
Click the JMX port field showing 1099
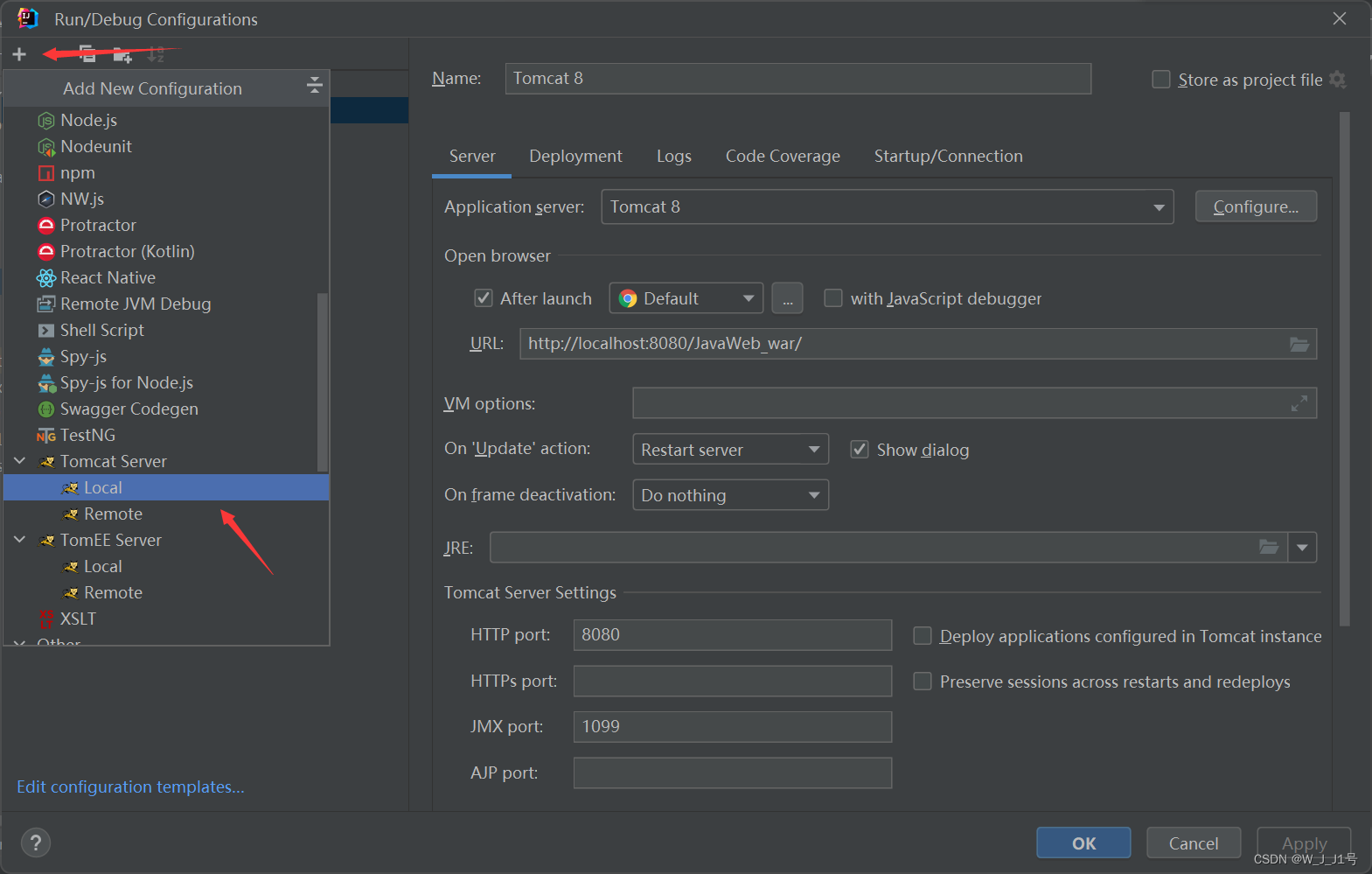(x=733, y=727)
